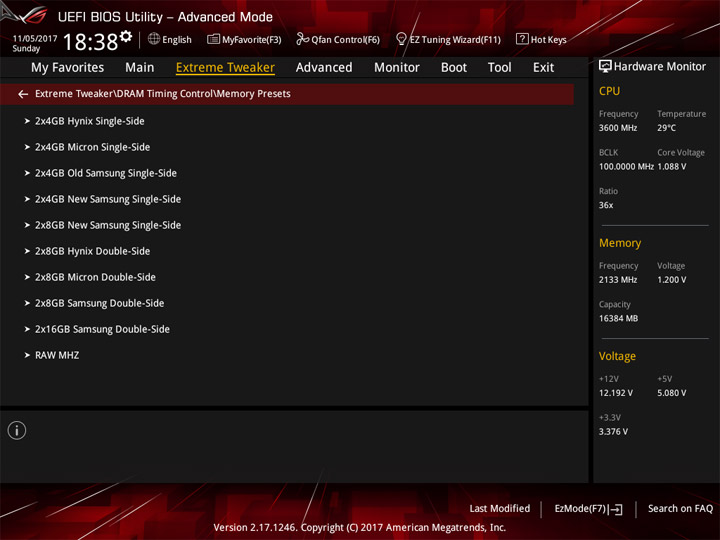Screen dimensions: 720x540
Task: Expand arrow beside 2x8GB Hynix Double-Side
Action: [27, 251]
